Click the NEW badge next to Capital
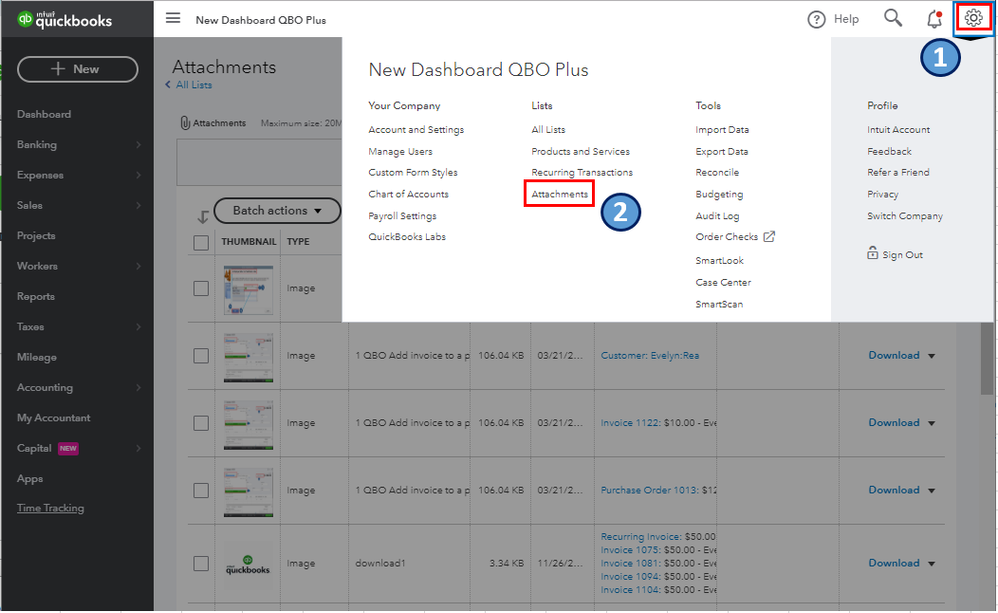This screenshot has width=998, height=613. [68, 448]
